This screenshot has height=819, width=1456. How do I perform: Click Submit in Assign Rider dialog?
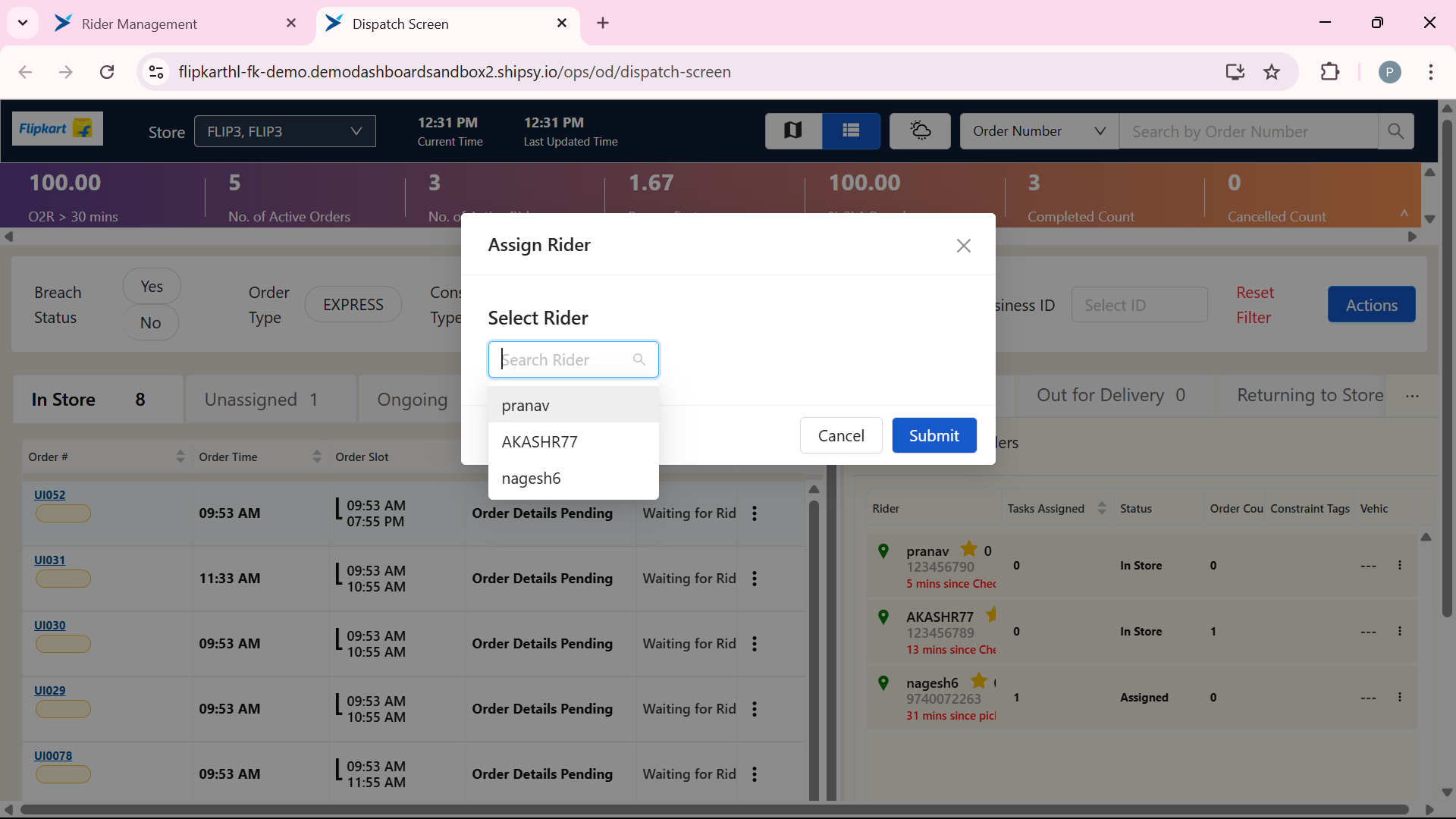pos(934,435)
